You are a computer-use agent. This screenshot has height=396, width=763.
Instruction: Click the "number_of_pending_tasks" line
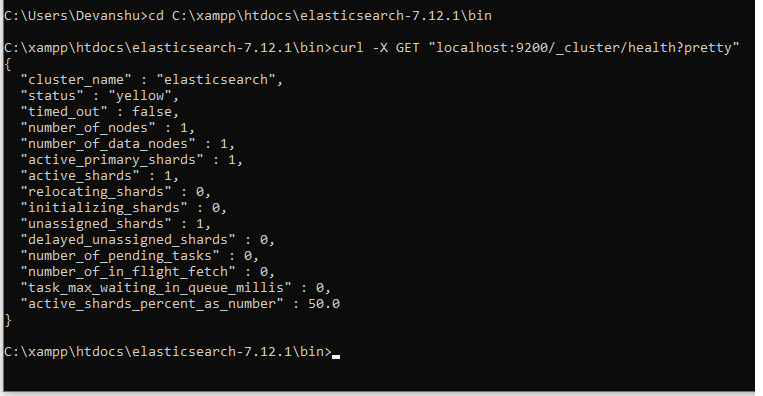click(x=140, y=256)
